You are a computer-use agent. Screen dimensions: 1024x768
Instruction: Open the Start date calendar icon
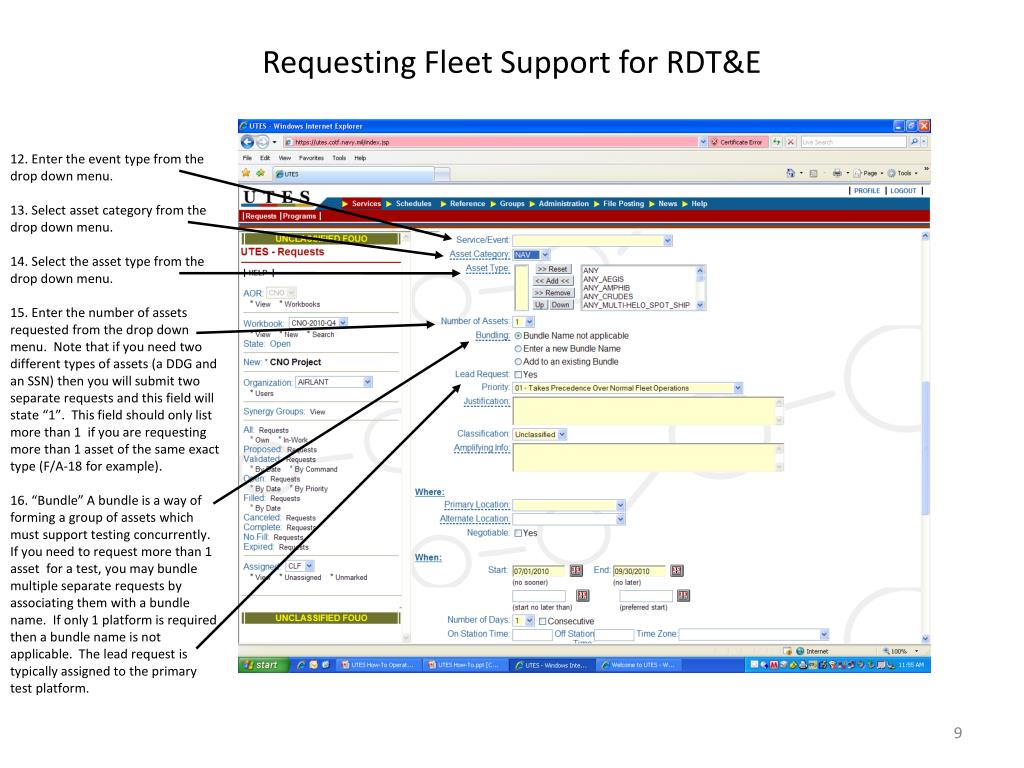[576, 571]
